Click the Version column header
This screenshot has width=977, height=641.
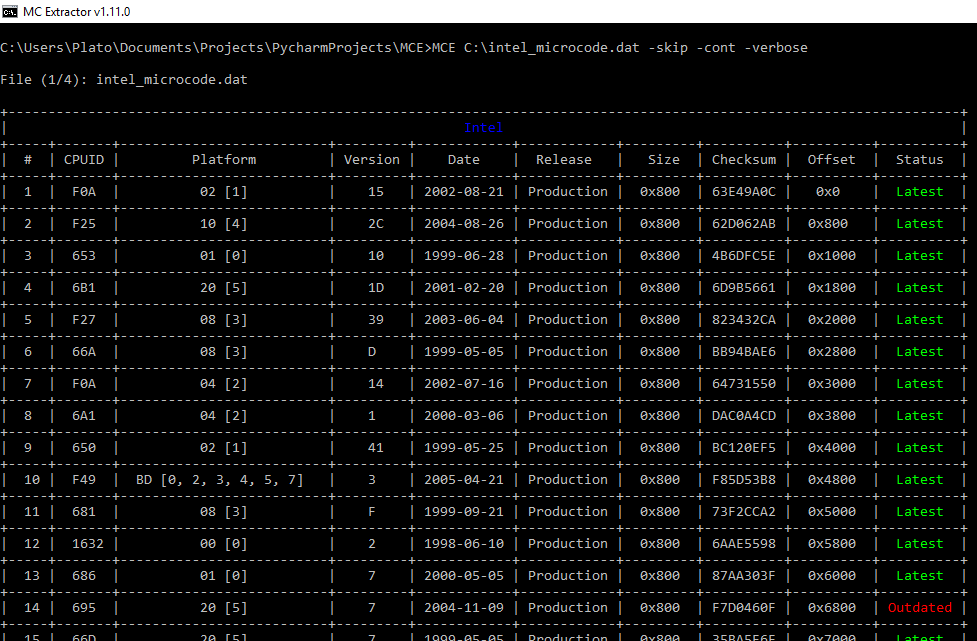pyautogui.click(x=371, y=159)
